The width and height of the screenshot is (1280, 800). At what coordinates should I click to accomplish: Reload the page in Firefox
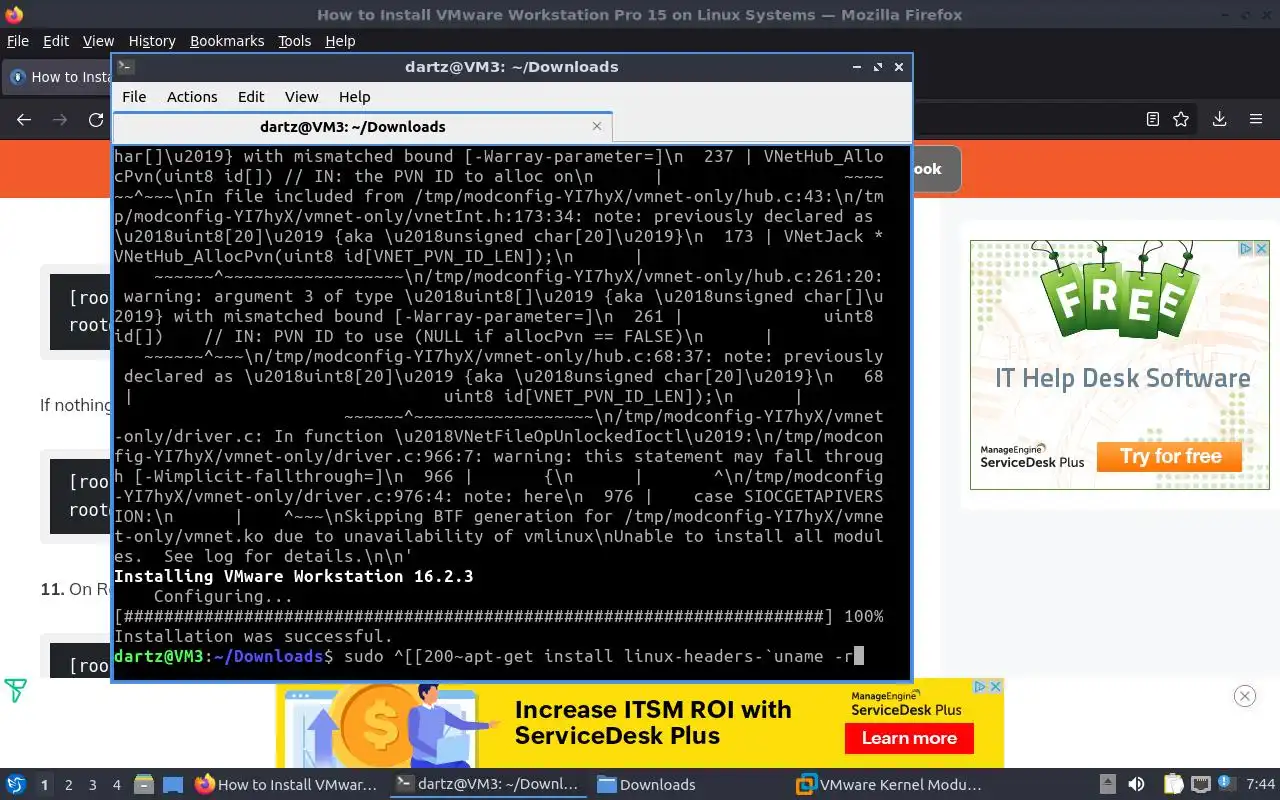[x=96, y=119]
